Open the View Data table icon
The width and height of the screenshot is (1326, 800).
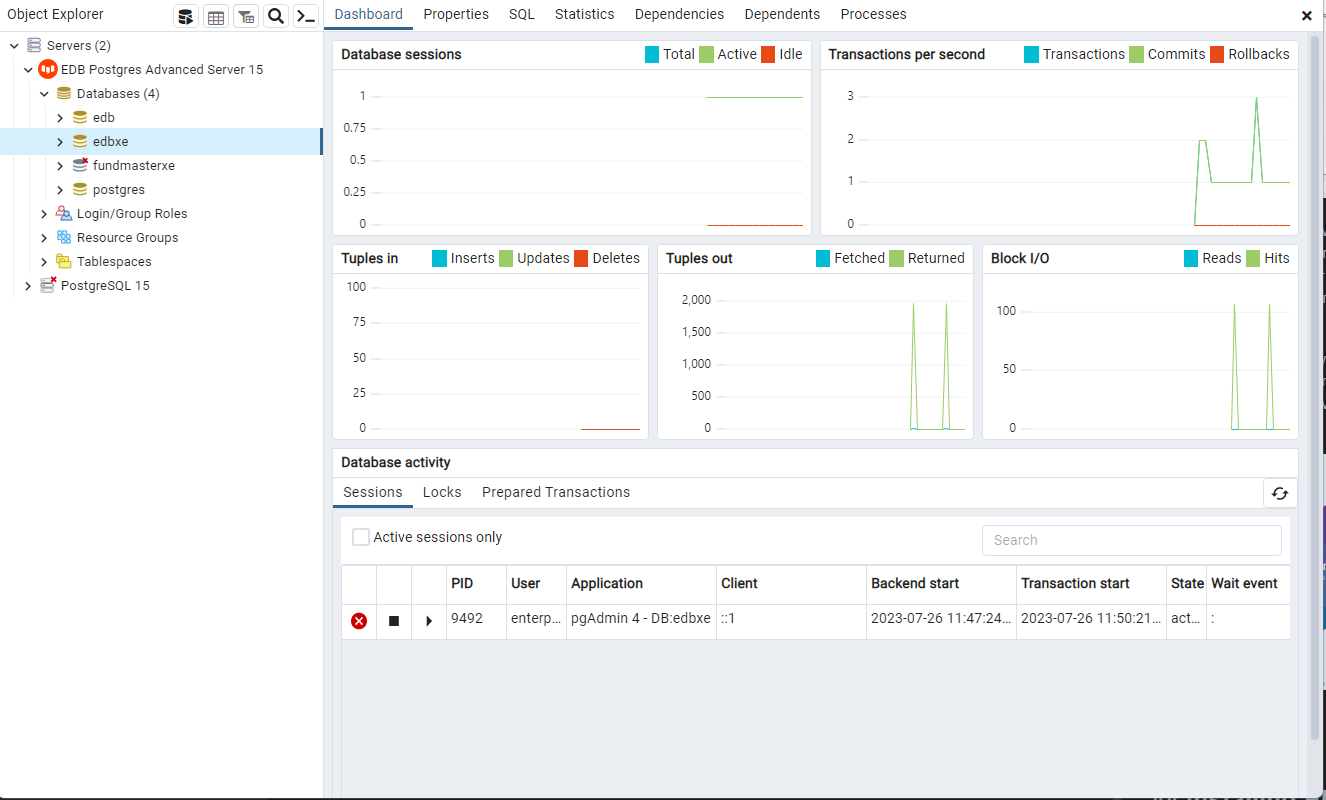215,16
